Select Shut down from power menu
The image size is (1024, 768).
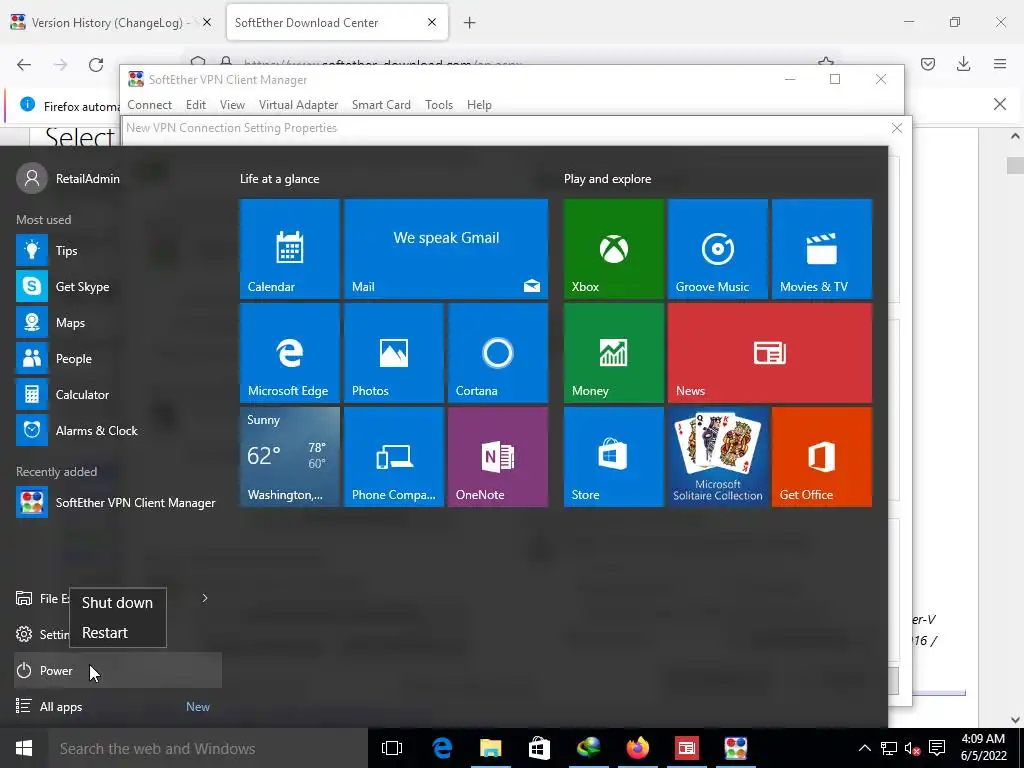point(118,602)
